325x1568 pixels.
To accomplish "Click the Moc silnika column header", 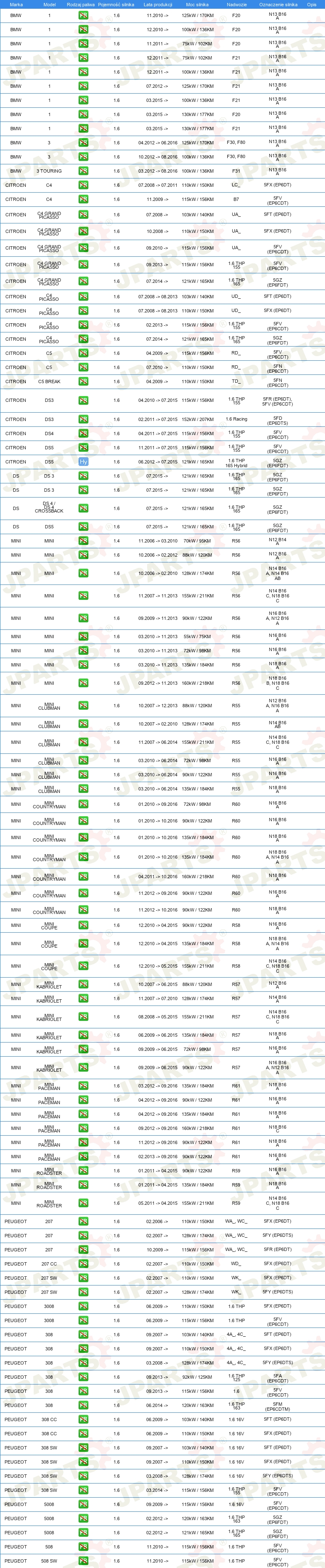I will (197, 4).
